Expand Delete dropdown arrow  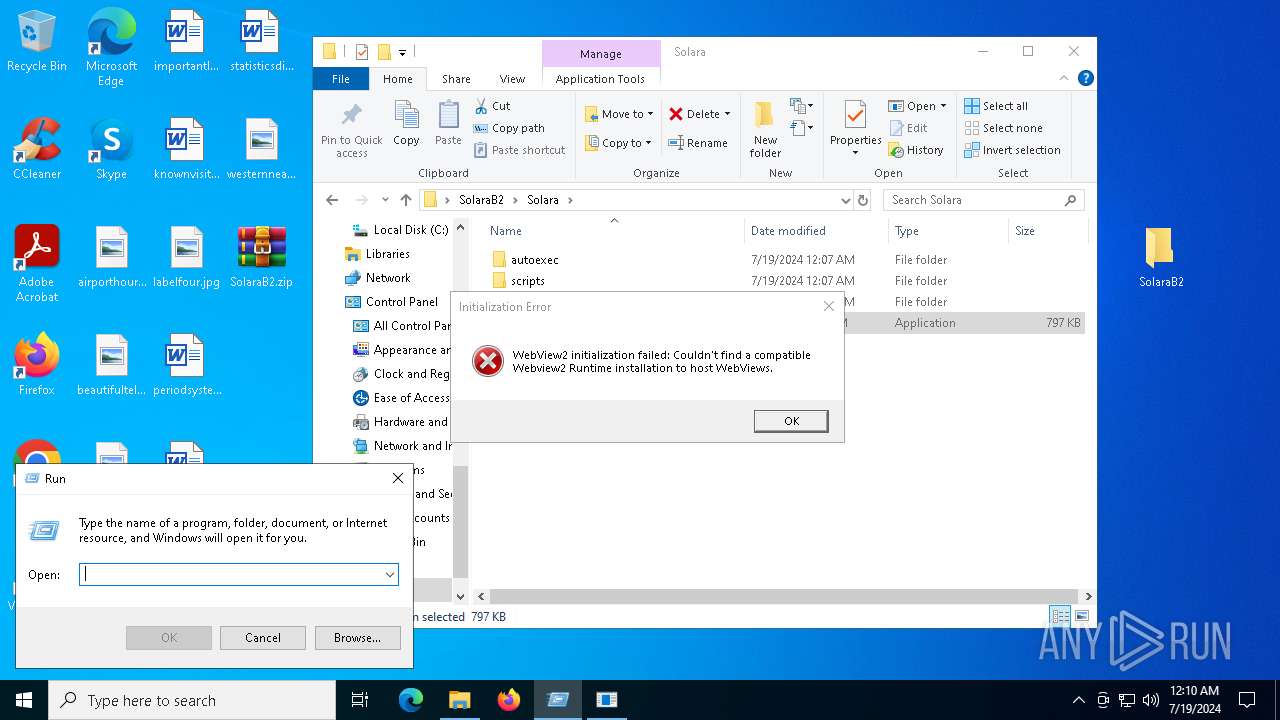[x=727, y=114]
